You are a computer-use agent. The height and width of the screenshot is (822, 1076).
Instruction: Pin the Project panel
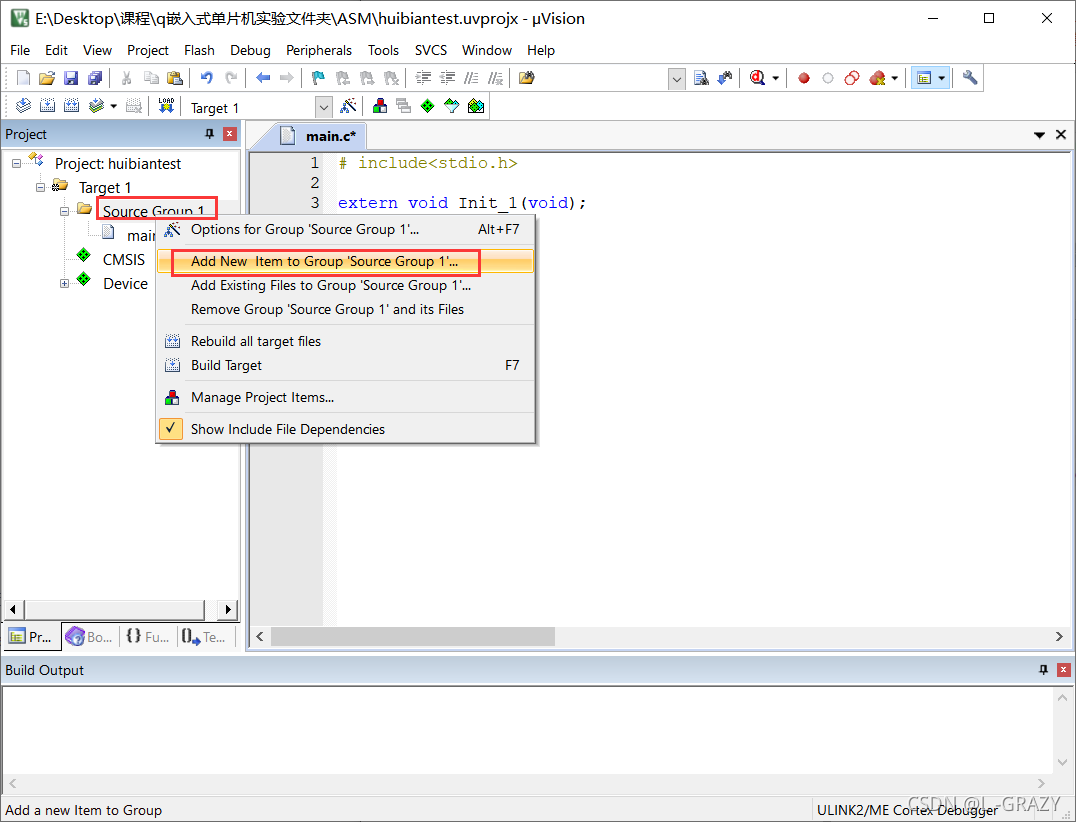click(209, 134)
